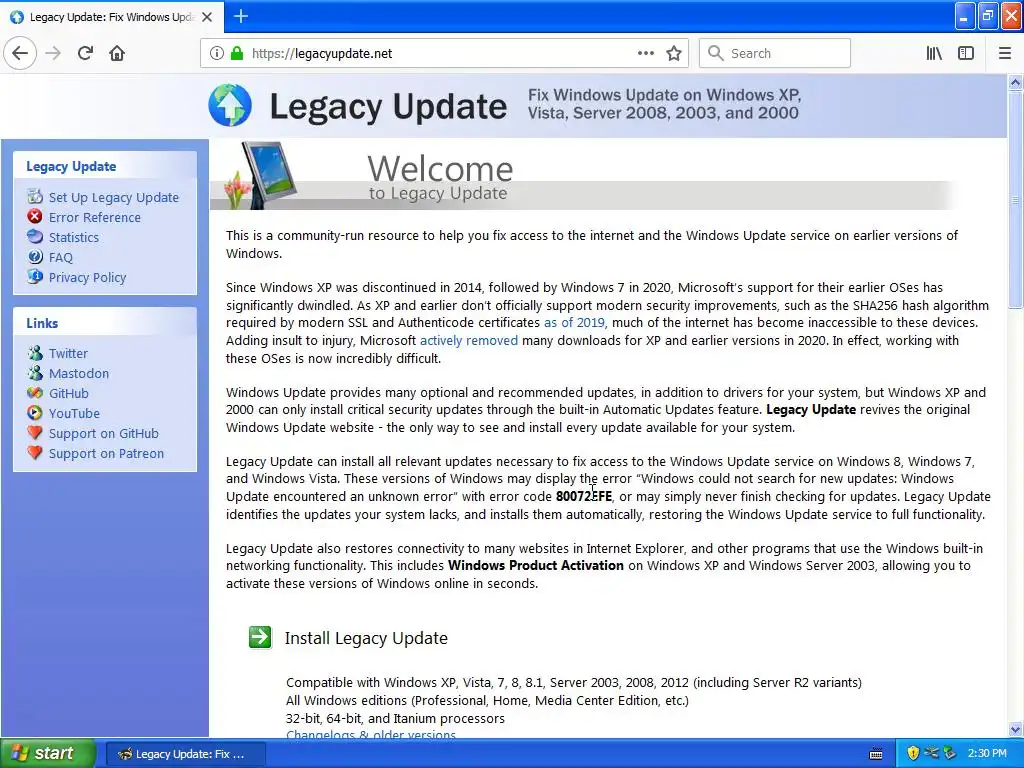The height and width of the screenshot is (768, 1024).
Task: Open the browser home page
Action: coord(117,54)
